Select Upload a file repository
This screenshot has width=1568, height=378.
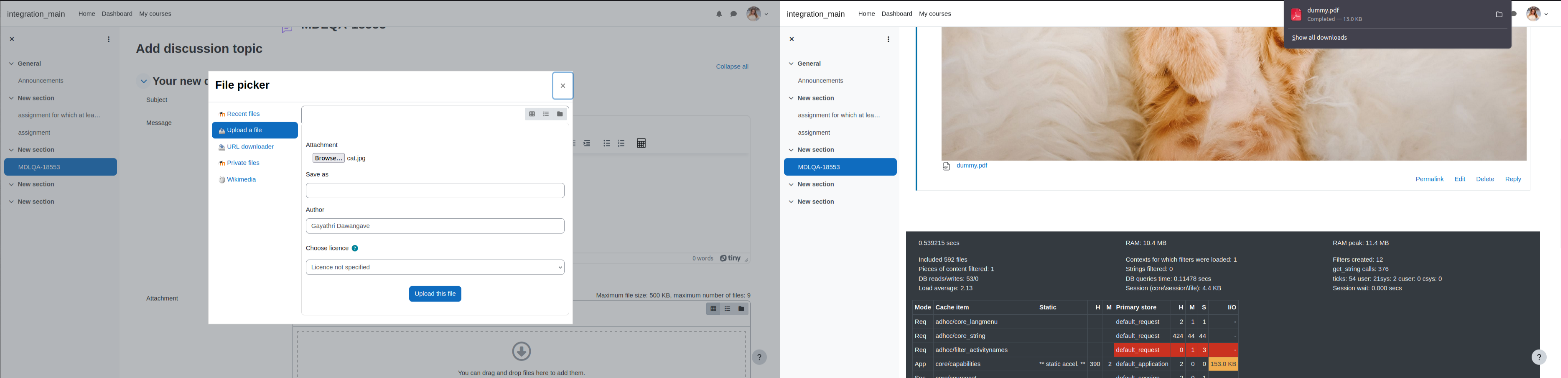tap(255, 130)
